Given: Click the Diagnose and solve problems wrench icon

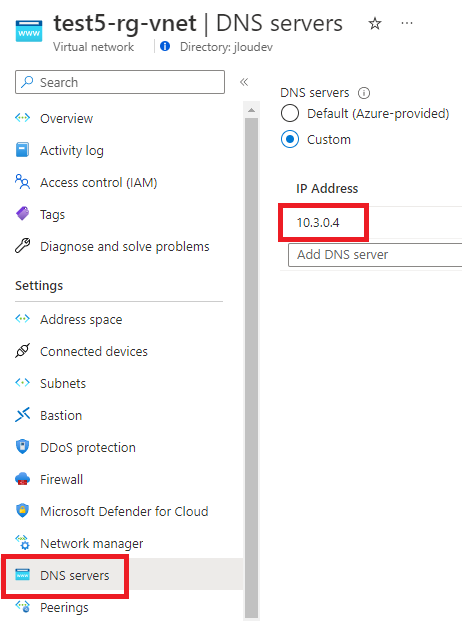Looking at the screenshot, I should tap(23, 246).
